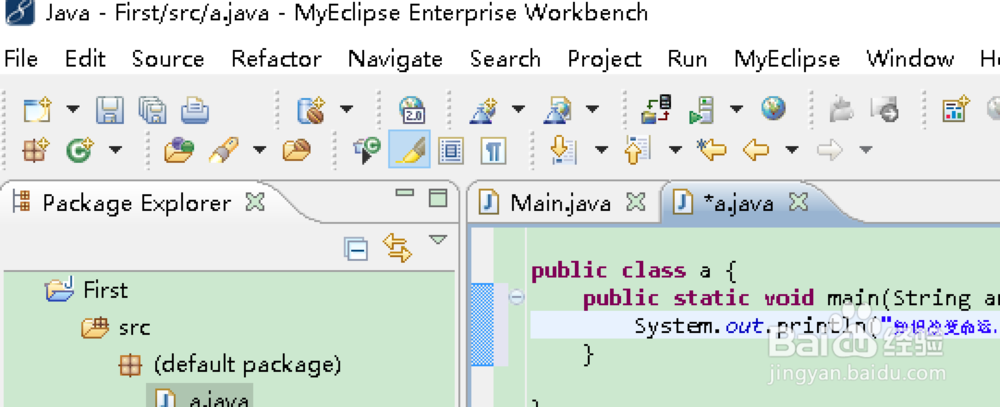
Task: Click the deploy to server icon
Action: point(656,110)
